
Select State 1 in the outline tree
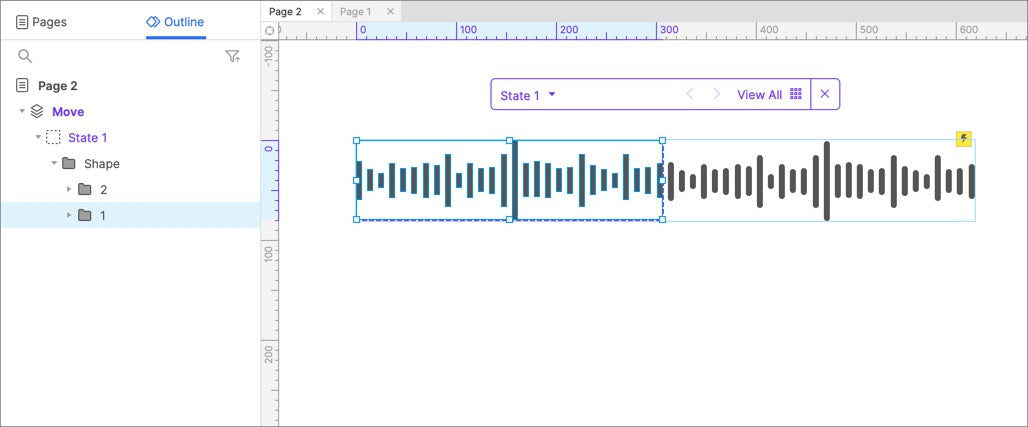click(x=87, y=138)
